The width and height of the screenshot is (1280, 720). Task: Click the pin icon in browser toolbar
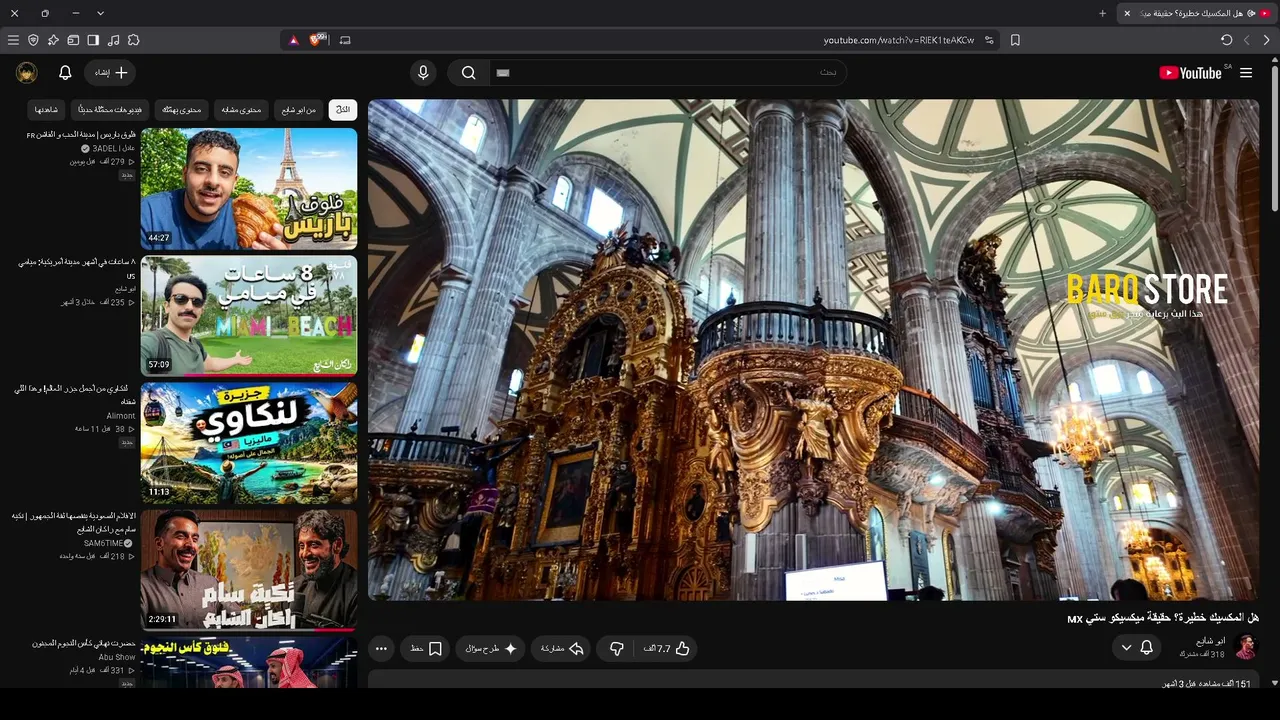[53, 40]
